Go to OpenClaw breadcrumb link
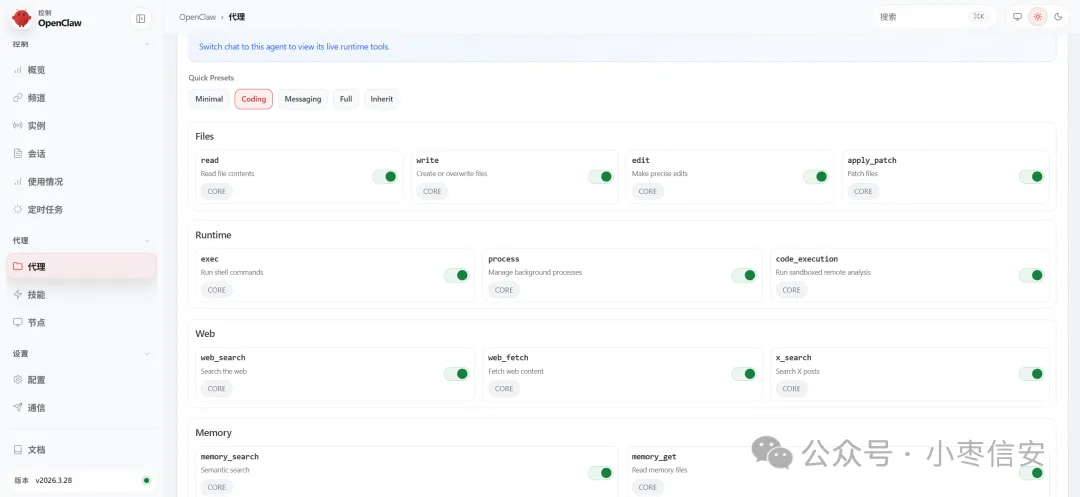This screenshot has width=1080, height=497. click(x=198, y=17)
